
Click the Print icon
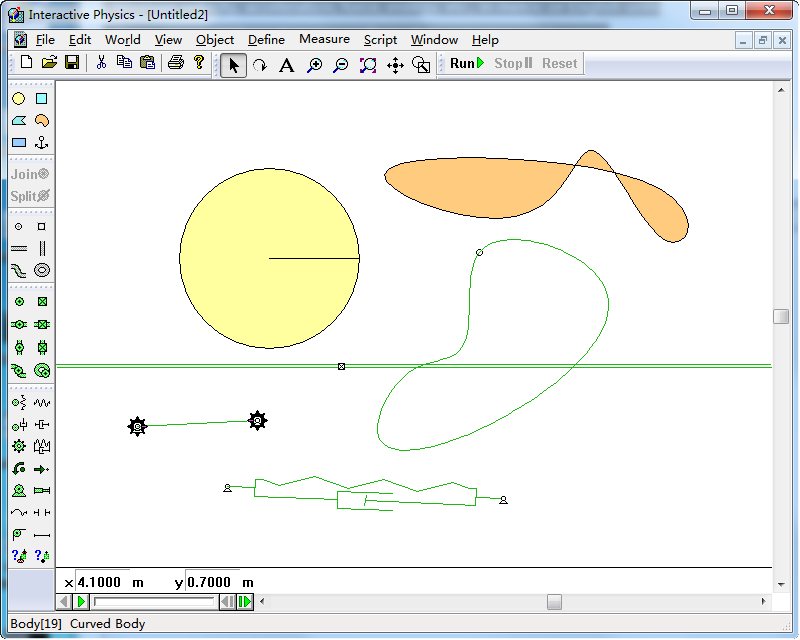click(176, 63)
